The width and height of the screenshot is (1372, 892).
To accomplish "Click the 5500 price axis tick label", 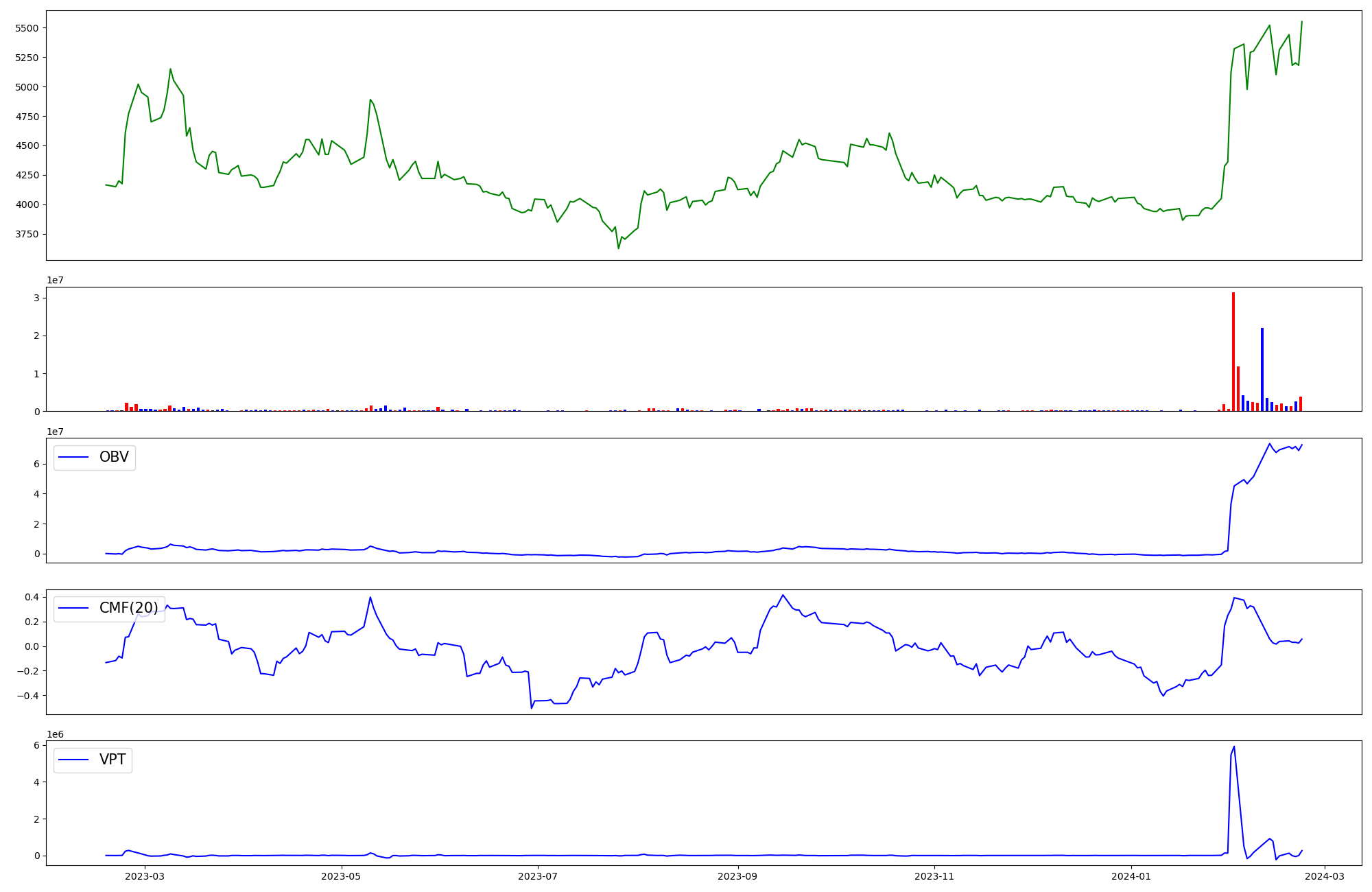I will [x=27, y=28].
